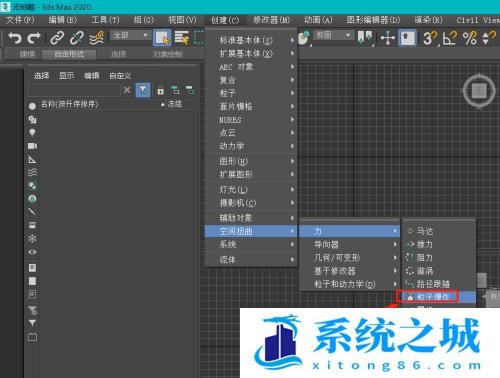Screen dimensions: 500x378
Task: Click the ViewCube in the viewport
Action: (x=479, y=91)
